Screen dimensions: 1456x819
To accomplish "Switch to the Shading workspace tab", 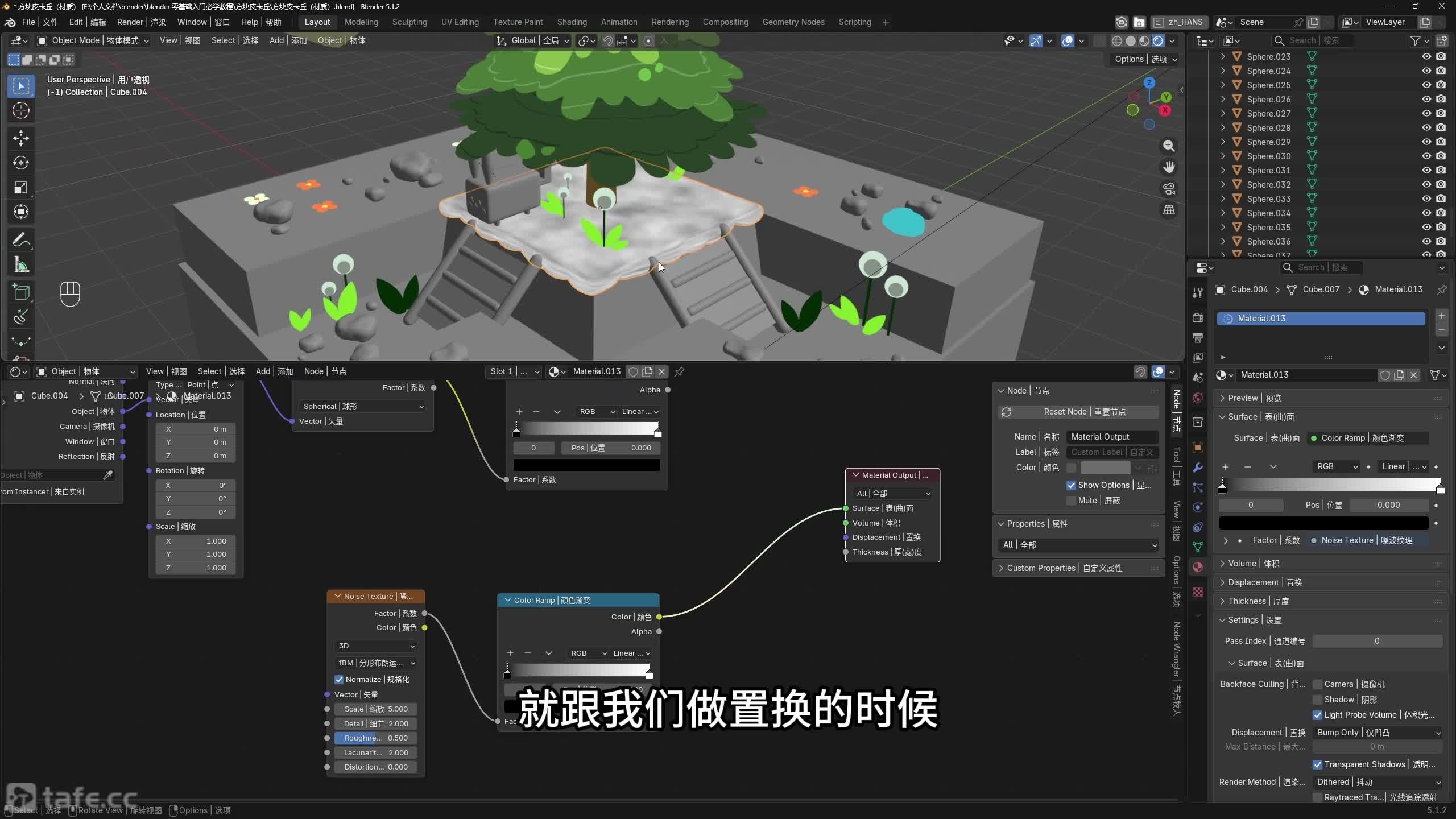I will 572,22.
